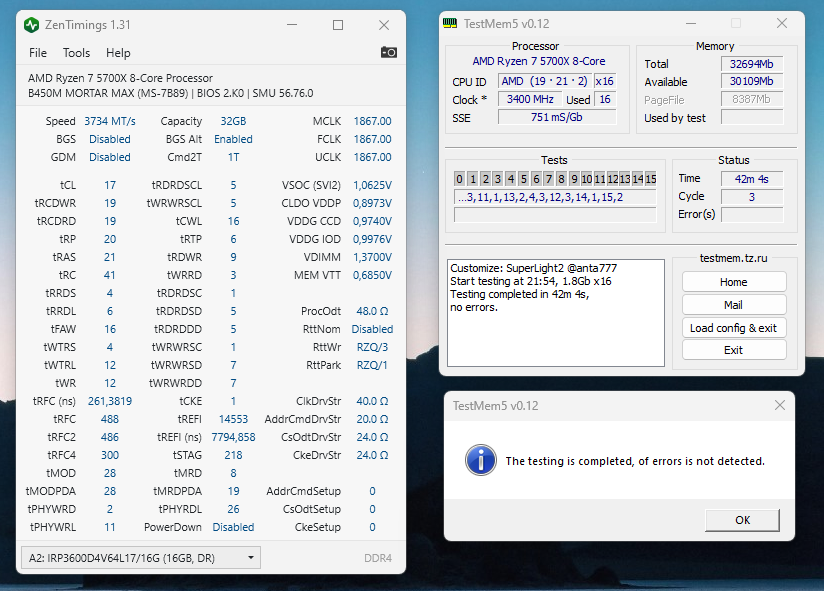Click the tSTAG value 218

[x=233, y=455]
